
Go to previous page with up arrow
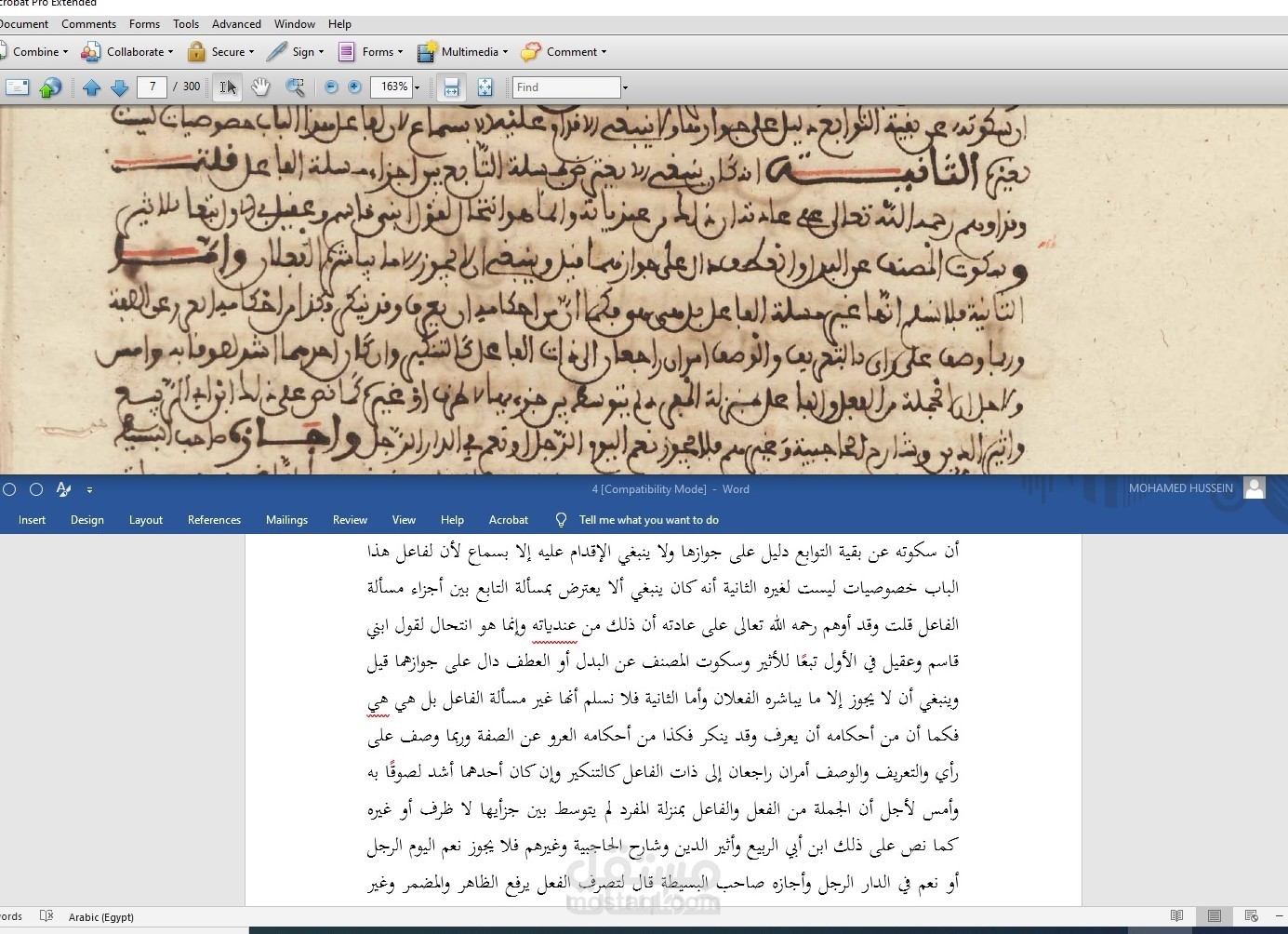click(x=91, y=87)
